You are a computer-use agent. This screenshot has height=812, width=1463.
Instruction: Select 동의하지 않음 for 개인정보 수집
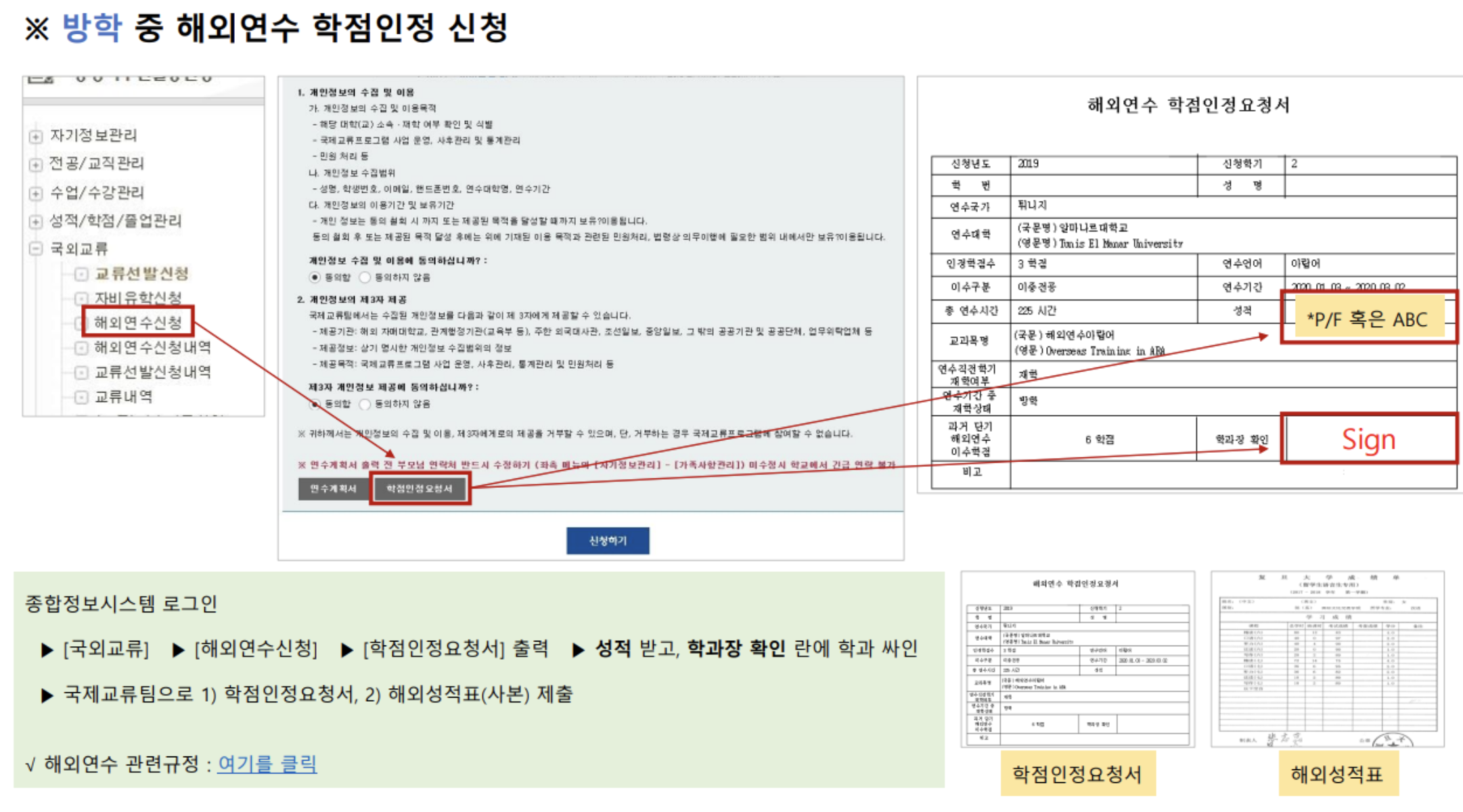(365, 277)
